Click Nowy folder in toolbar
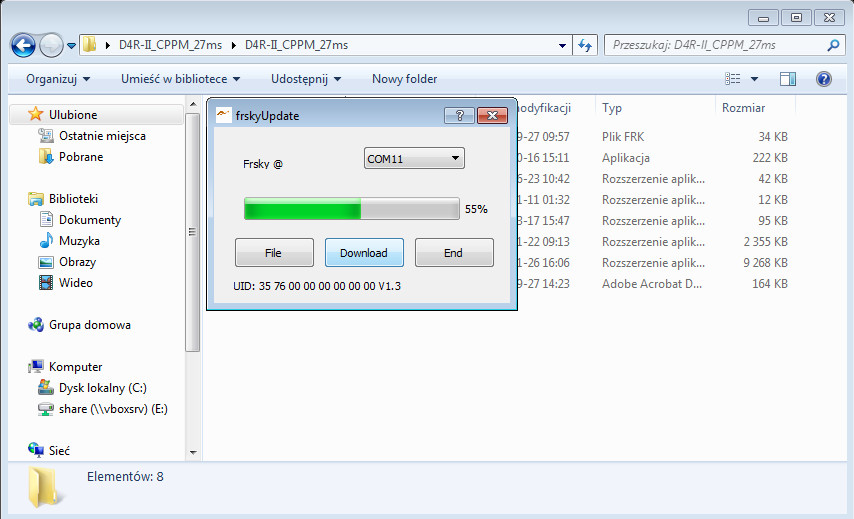 (405, 79)
